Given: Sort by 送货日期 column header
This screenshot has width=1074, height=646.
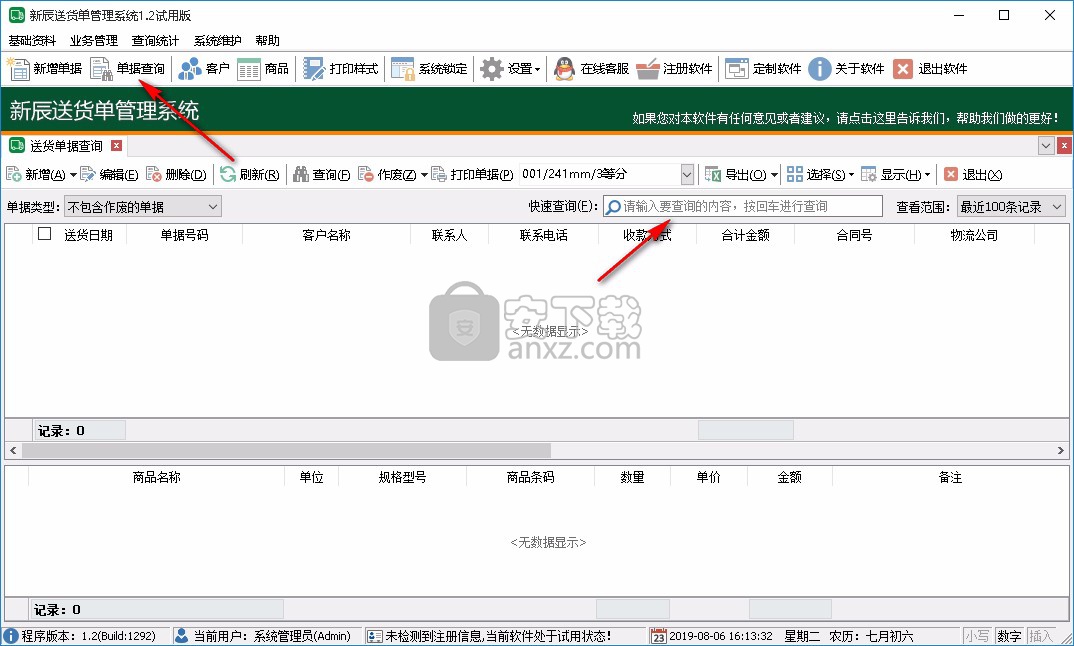Looking at the screenshot, I should pos(88,235).
